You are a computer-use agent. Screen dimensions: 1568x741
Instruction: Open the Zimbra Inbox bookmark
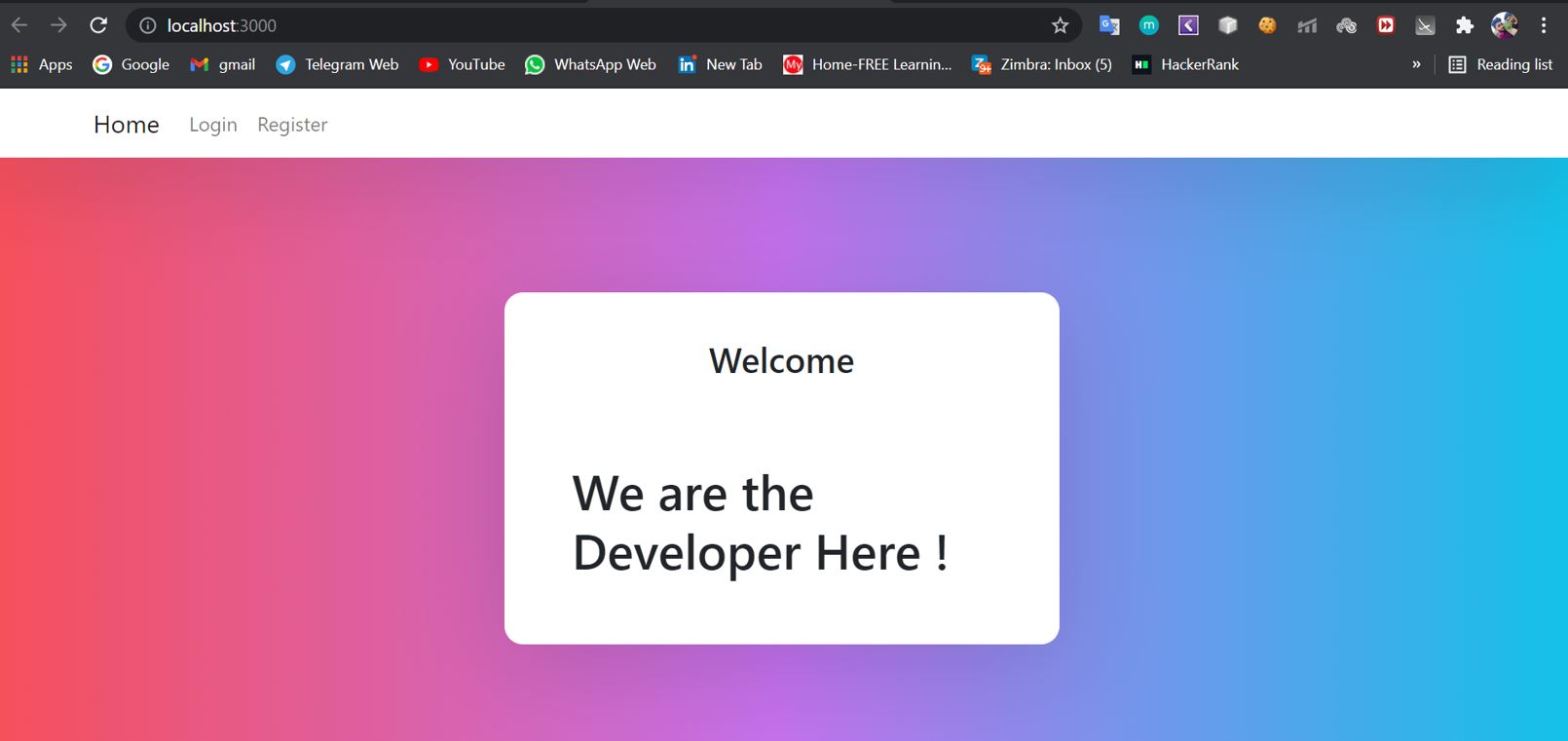pyautogui.click(x=1042, y=64)
